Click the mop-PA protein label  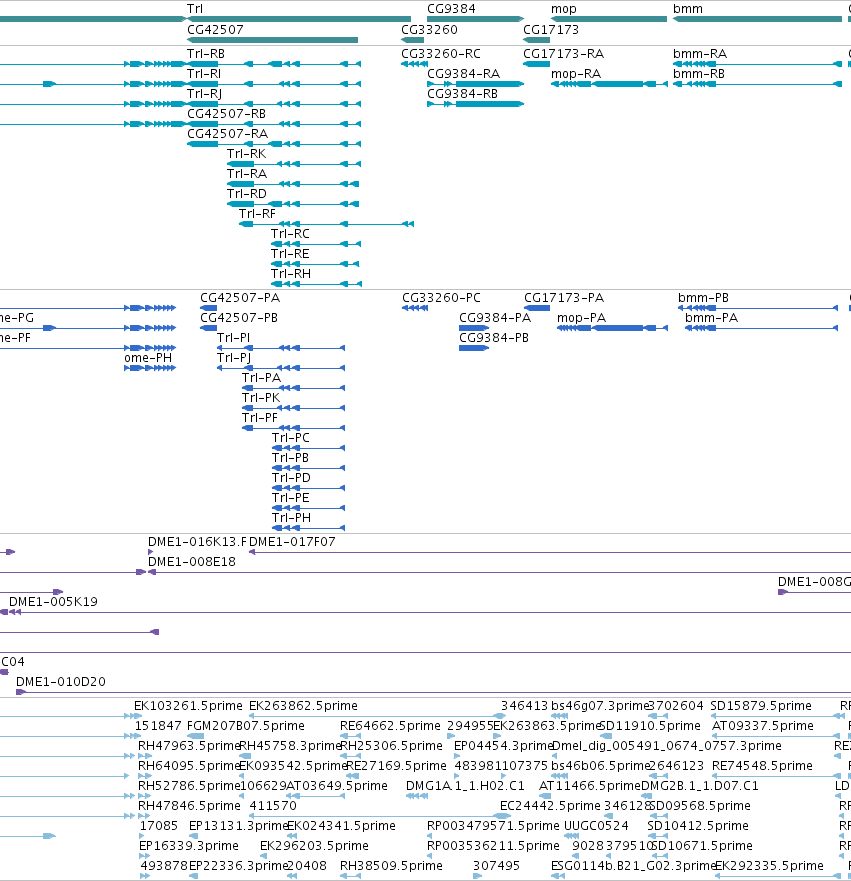[x=581, y=318]
